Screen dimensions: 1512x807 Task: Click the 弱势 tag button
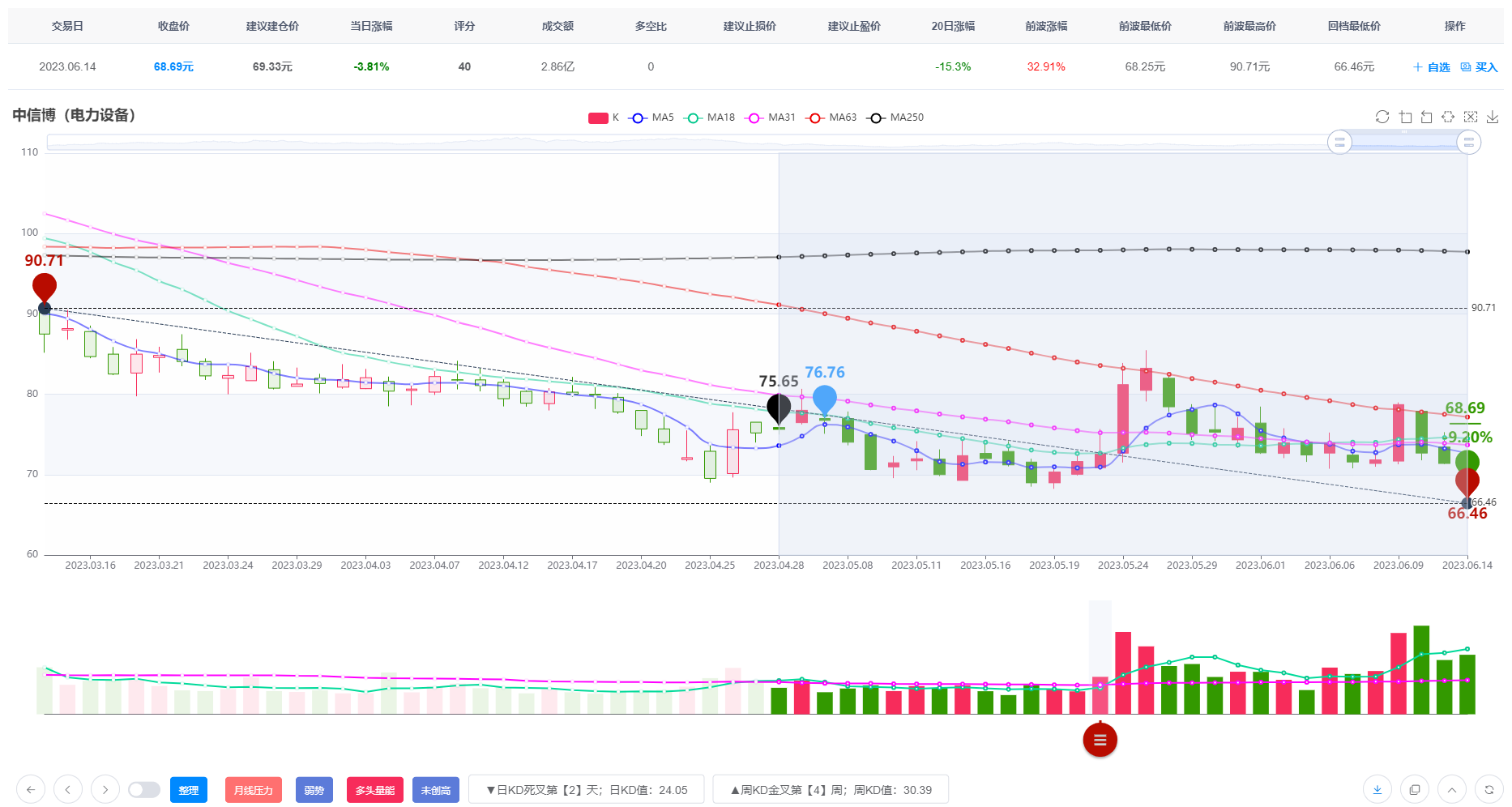314,790
